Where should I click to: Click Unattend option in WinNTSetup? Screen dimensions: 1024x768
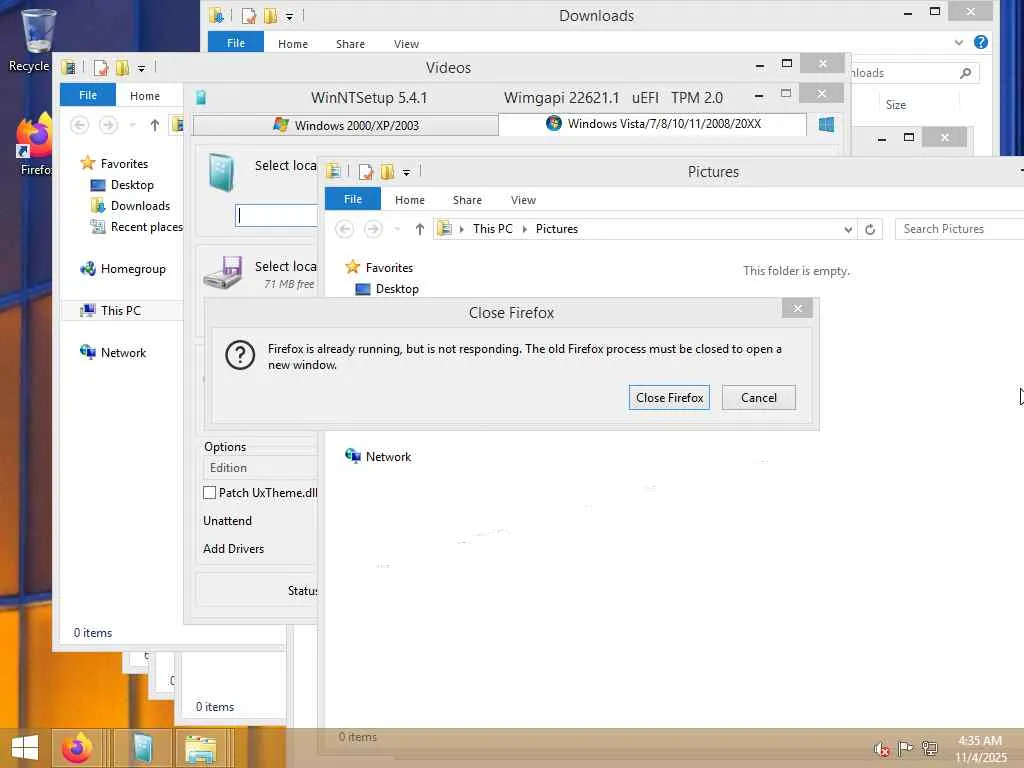point(227,521)
